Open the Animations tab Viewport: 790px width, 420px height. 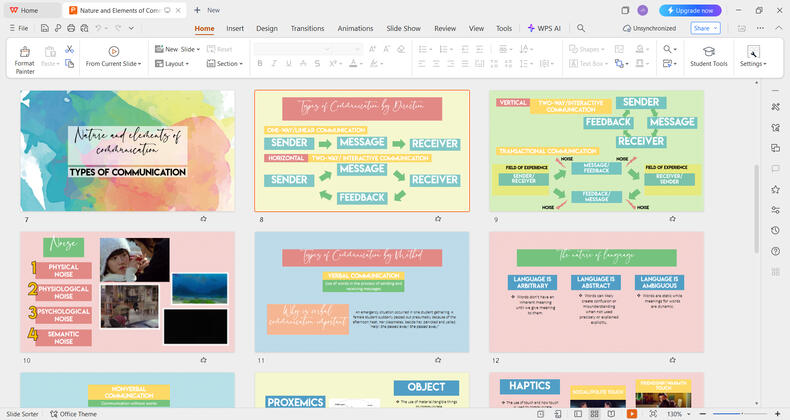355,28
